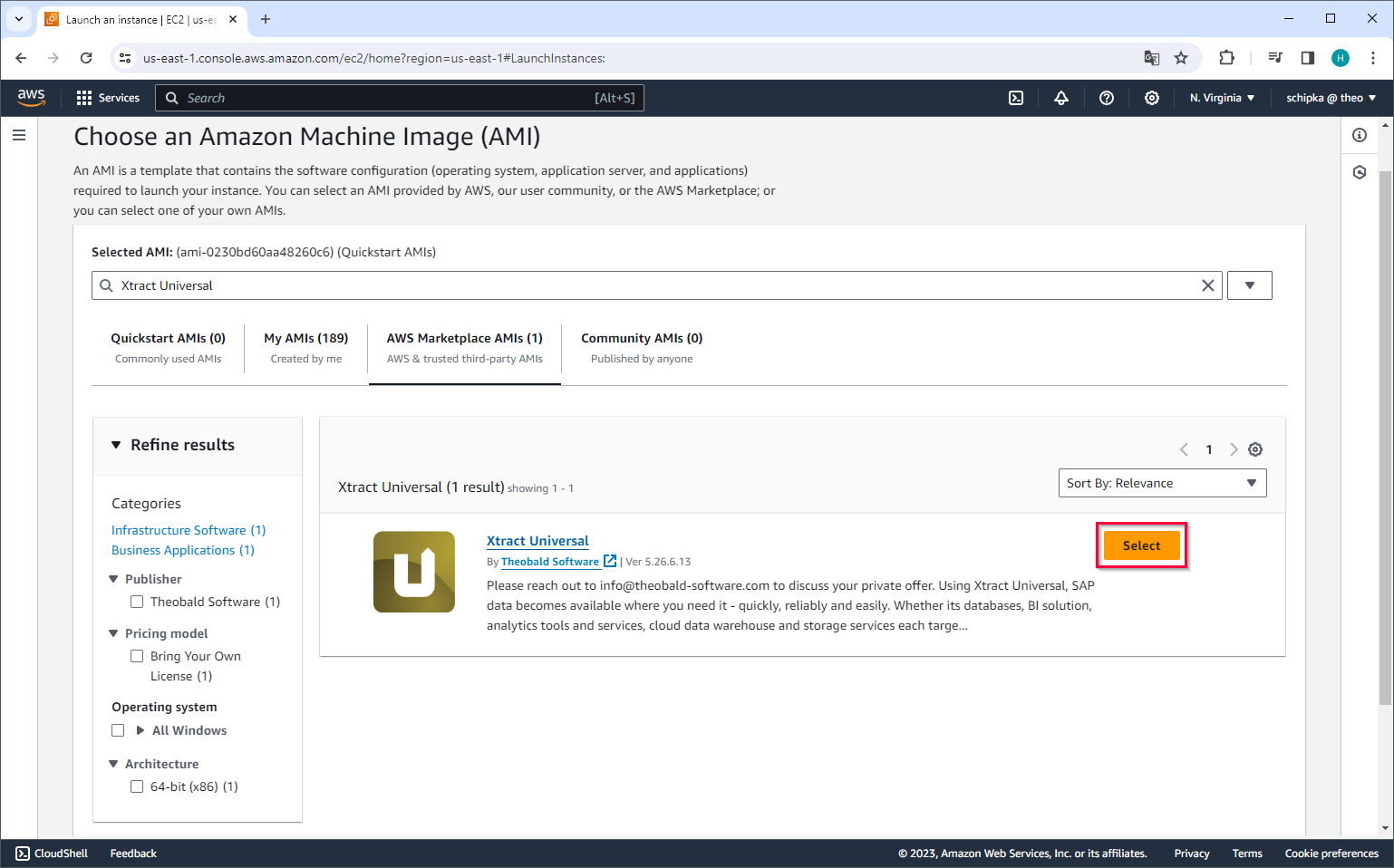
Task: Switch to AWS Marketplace AMIs tab
Action: click(465, 348)
